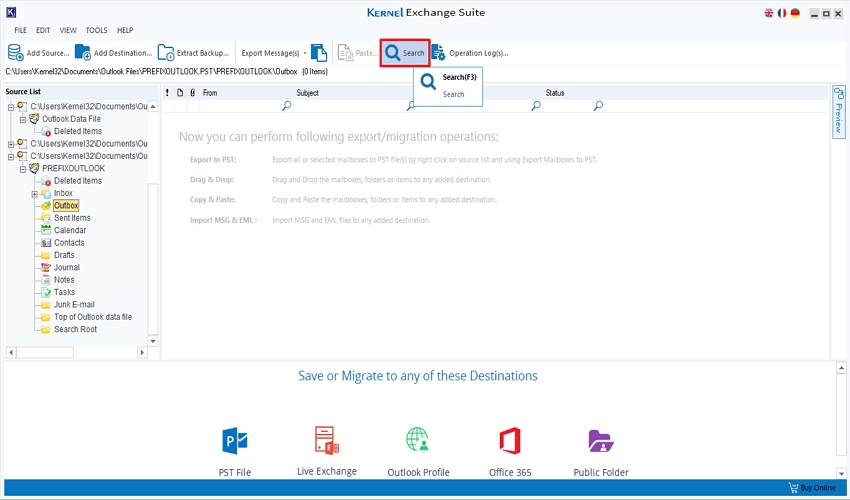The height and width of the screenshot is (500, 850).
Task: Select the Calendar folder
Action: tap(70, 230)
